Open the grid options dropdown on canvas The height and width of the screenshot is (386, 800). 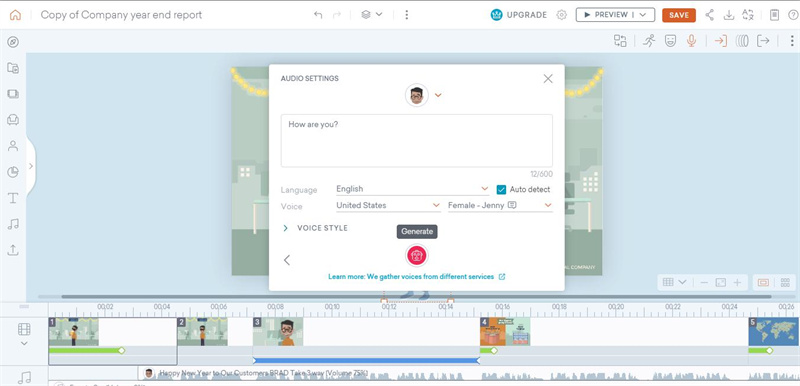[674, 282]
